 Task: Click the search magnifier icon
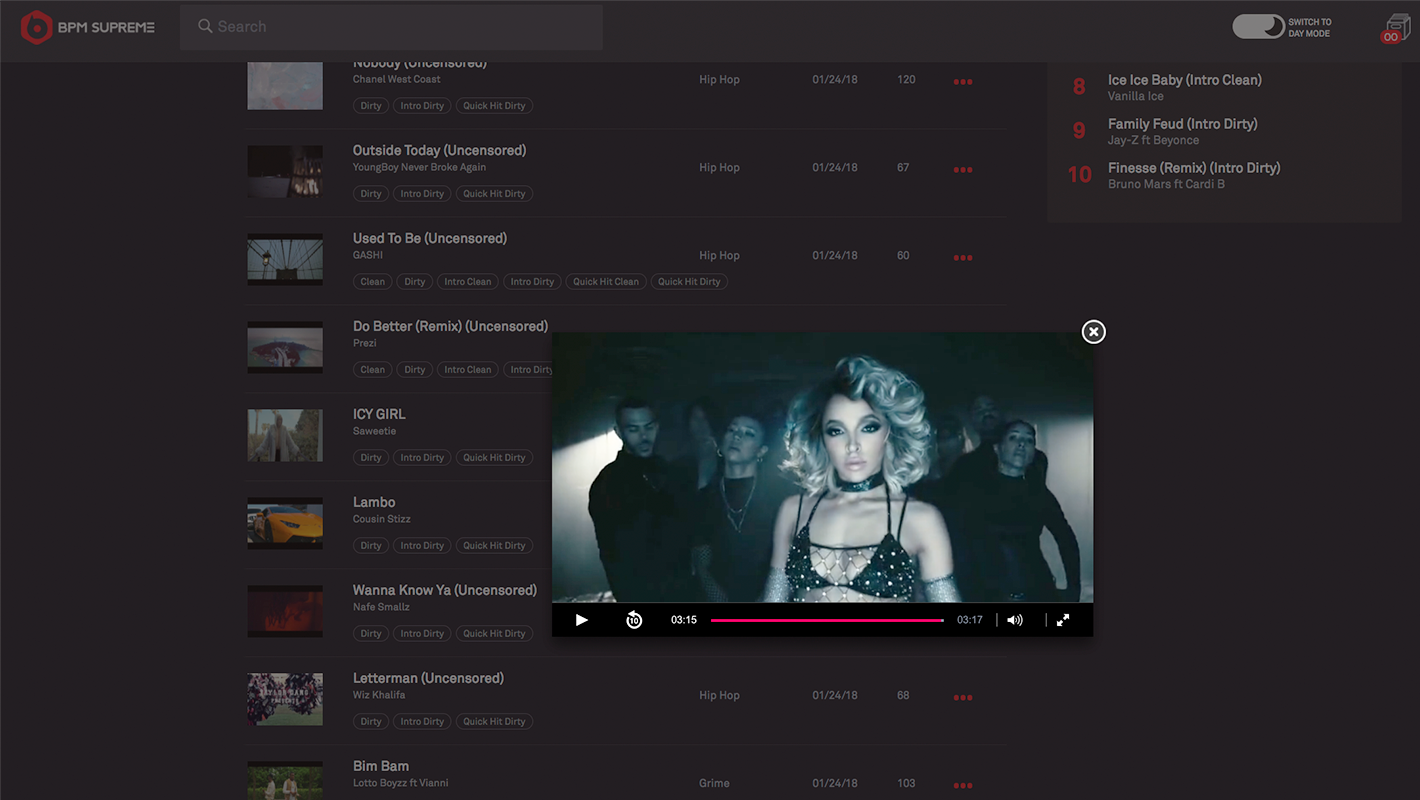click(x=205, y=27)
